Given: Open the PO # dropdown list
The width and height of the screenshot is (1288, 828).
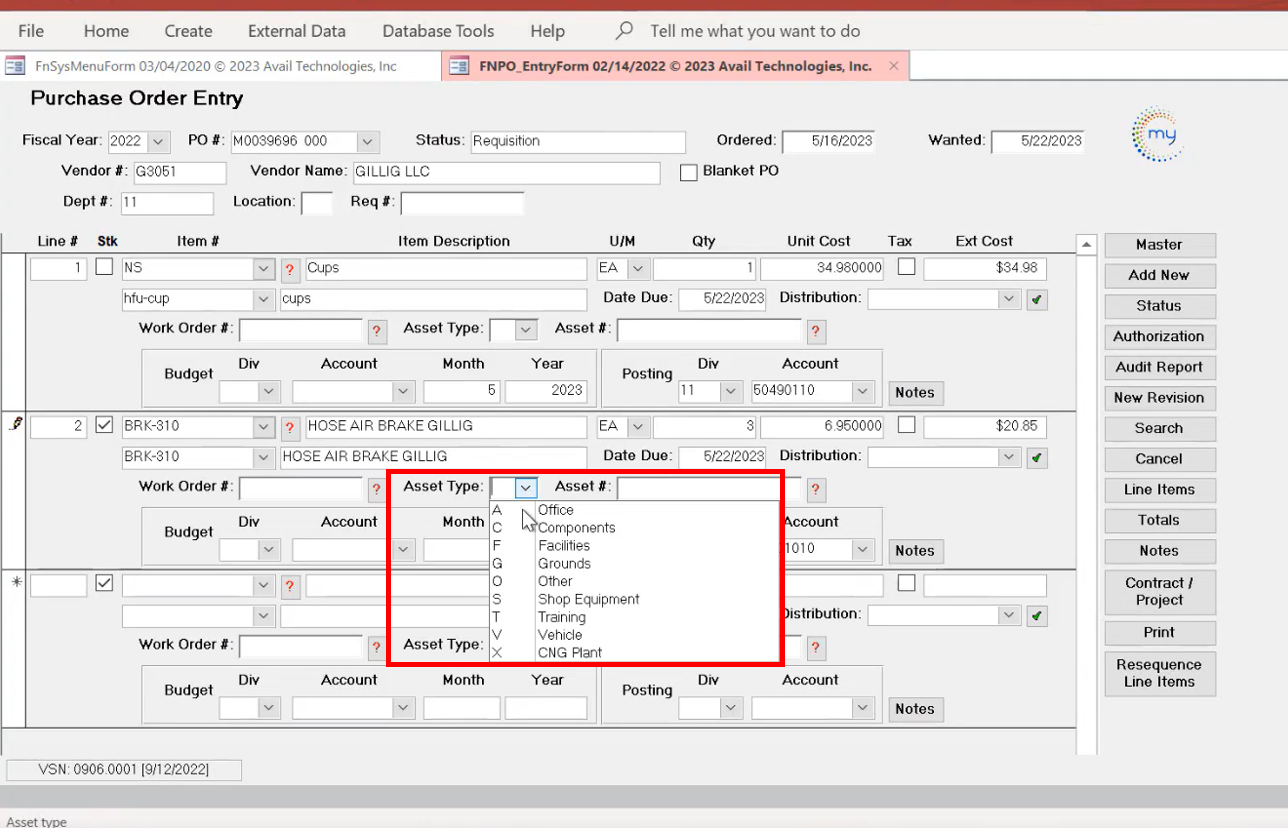Looking at the screenshot, I should (367, 142).
